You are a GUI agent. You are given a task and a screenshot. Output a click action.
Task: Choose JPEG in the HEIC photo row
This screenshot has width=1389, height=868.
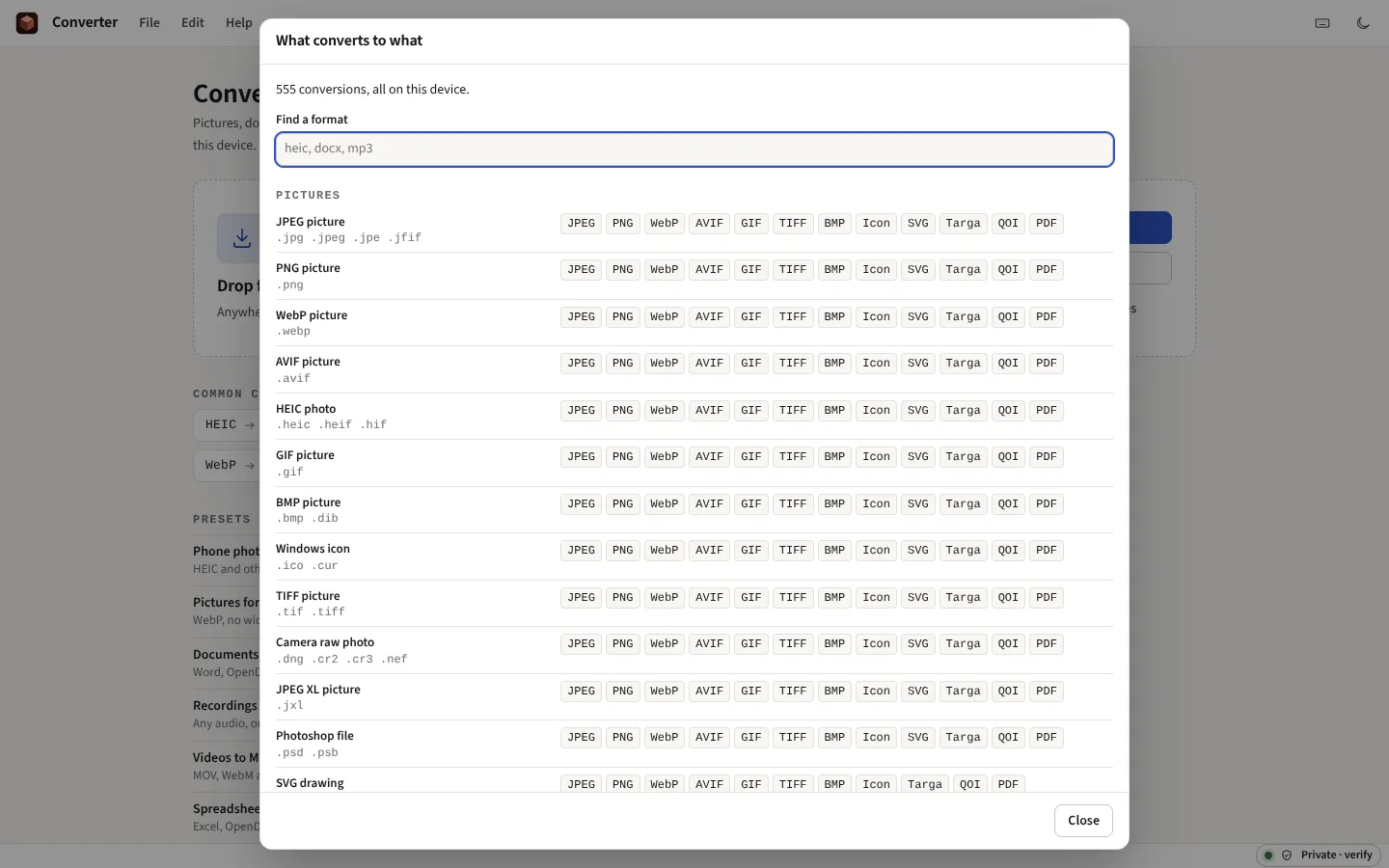point(581,410)
